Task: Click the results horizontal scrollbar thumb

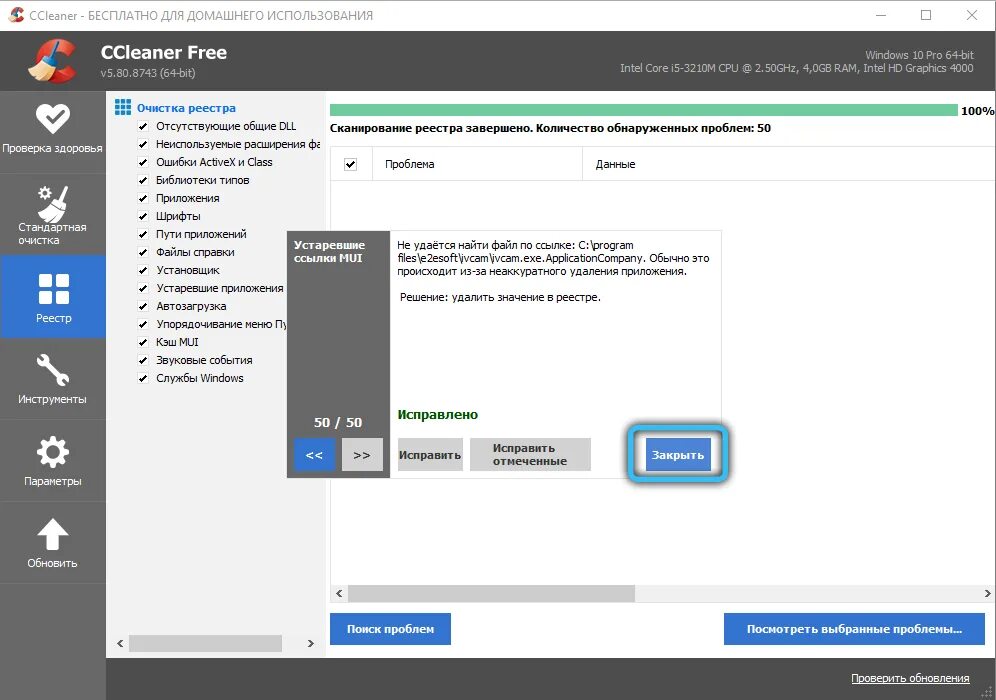Action: 491,593
